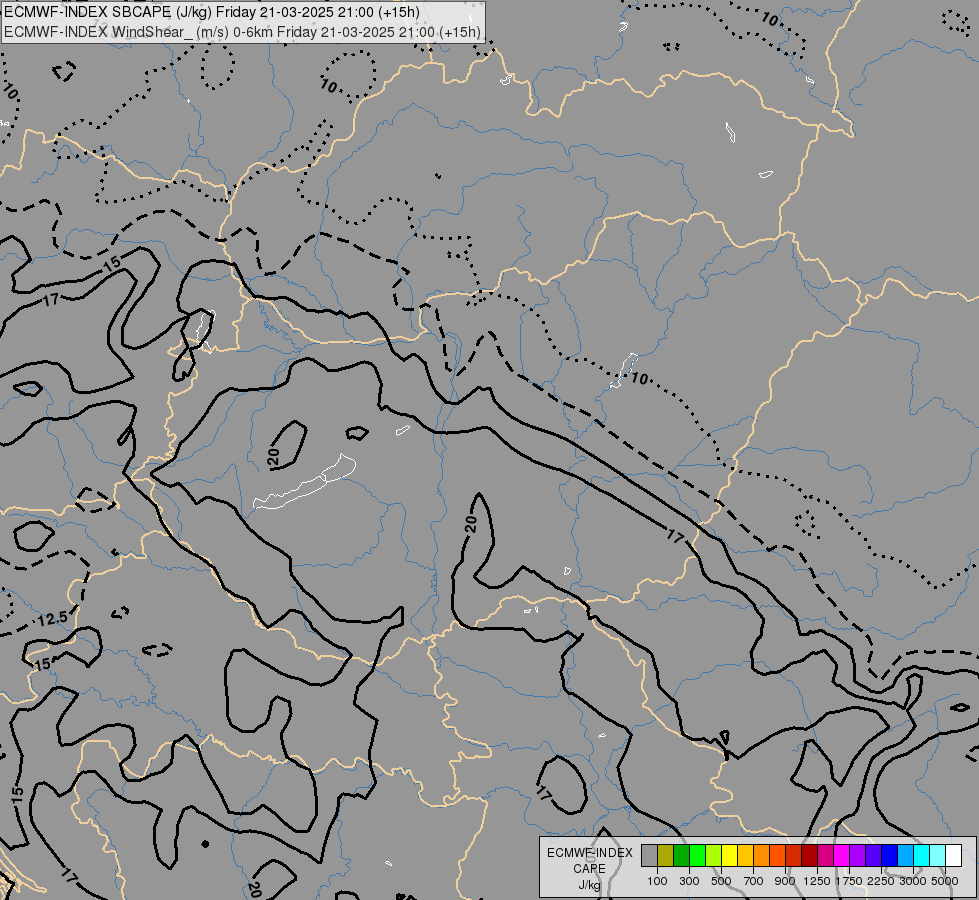Click the legend value "3000"
This screenshot has height=900, width=979.
(x=913, y=881)
